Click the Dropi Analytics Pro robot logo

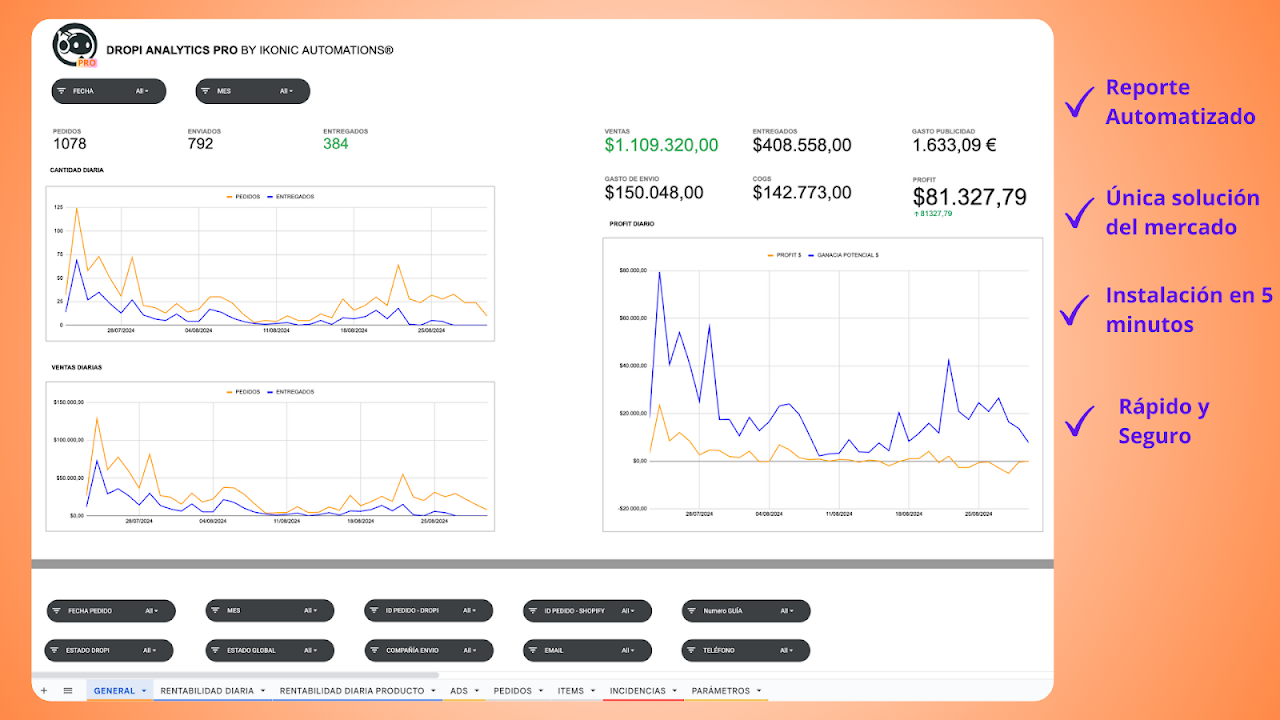point(74,46)
